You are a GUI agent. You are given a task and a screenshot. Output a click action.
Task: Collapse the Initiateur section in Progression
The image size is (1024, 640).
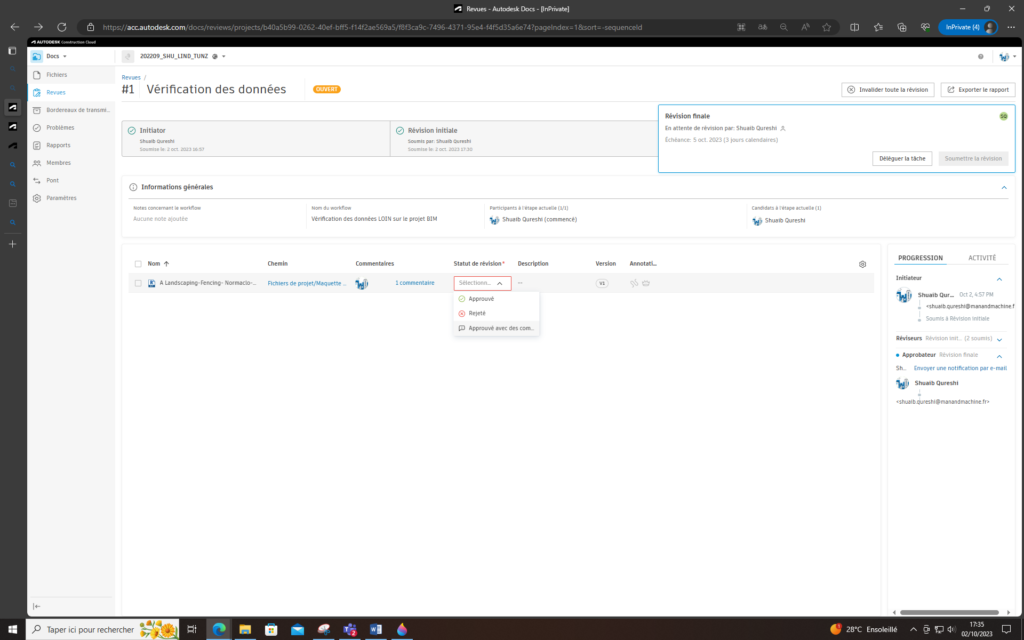click(998, 278)
